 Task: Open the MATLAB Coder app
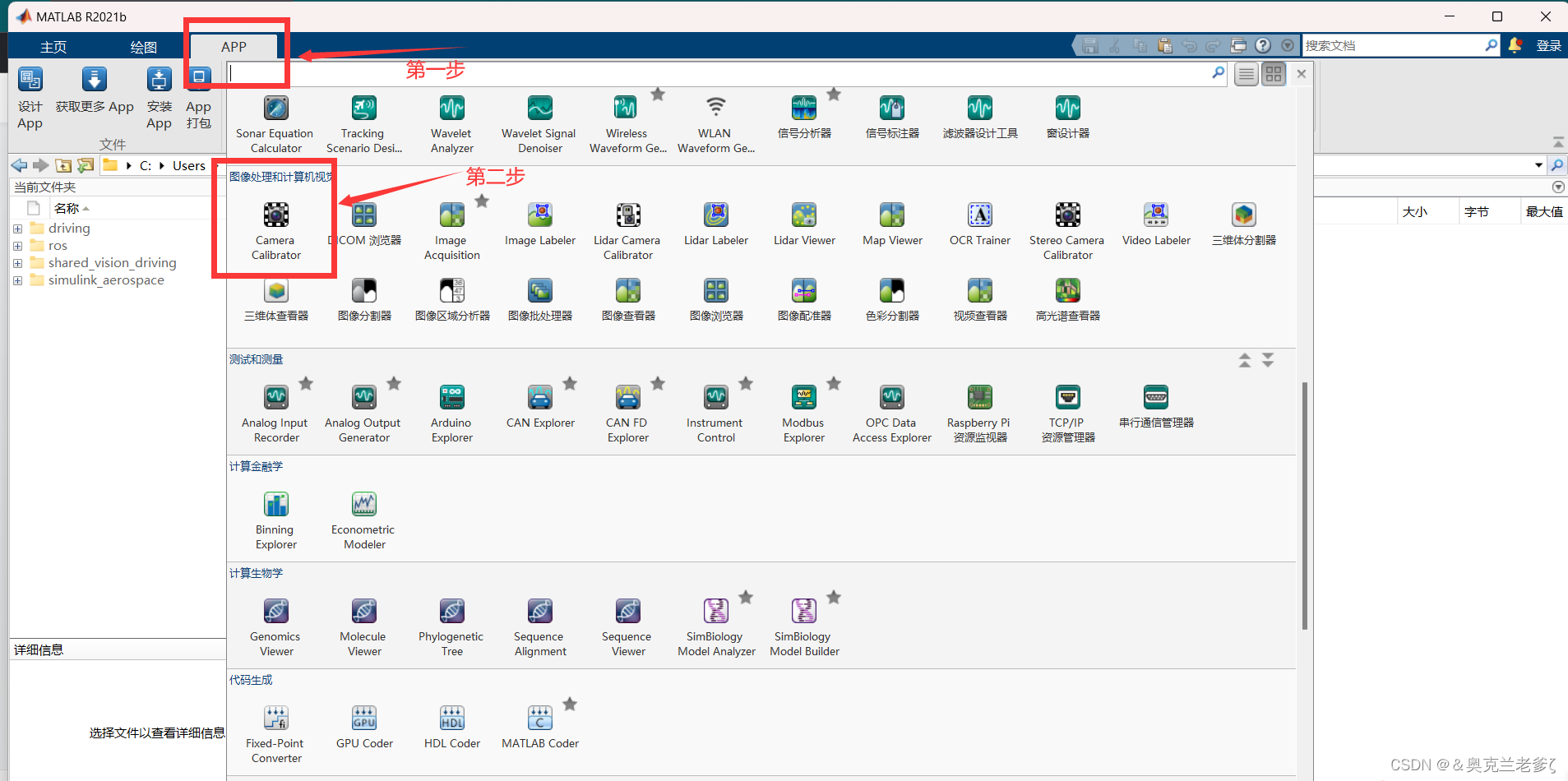(540, 728)
